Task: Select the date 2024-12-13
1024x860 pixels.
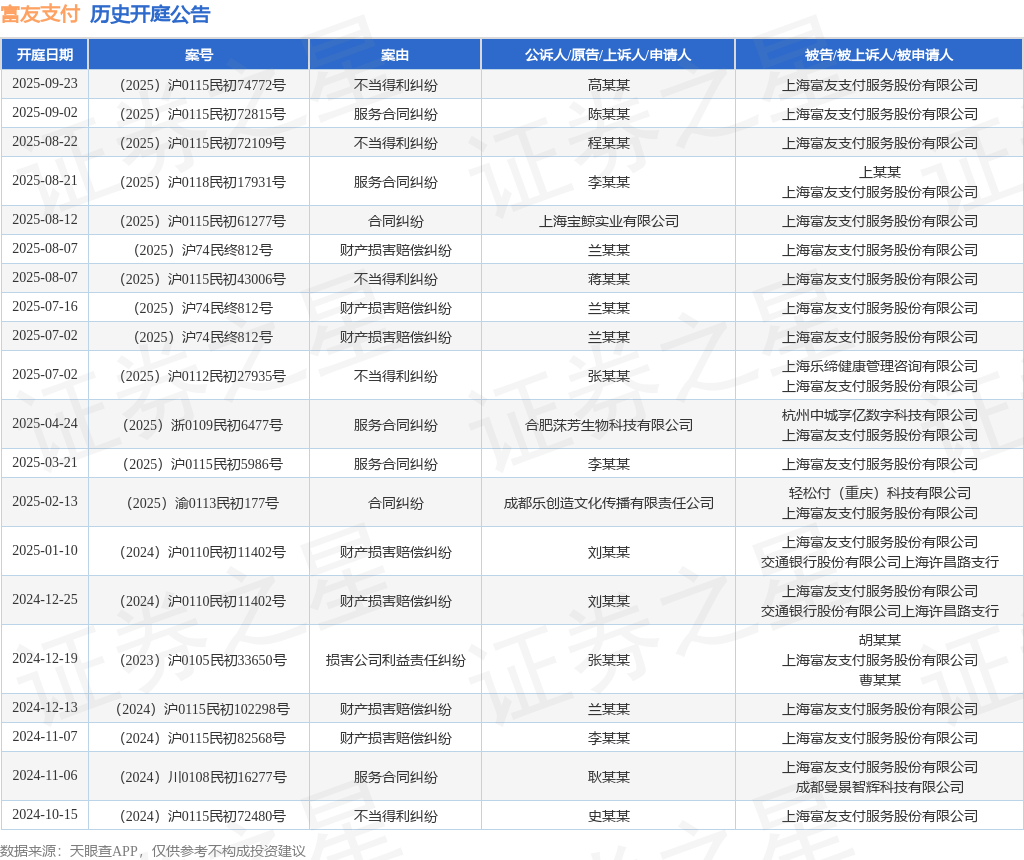Action: coord(44,707)
